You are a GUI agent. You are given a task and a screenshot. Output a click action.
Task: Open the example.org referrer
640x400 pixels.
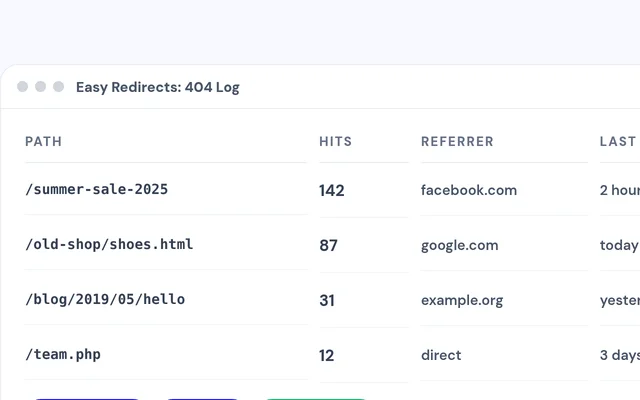(462, 301)
